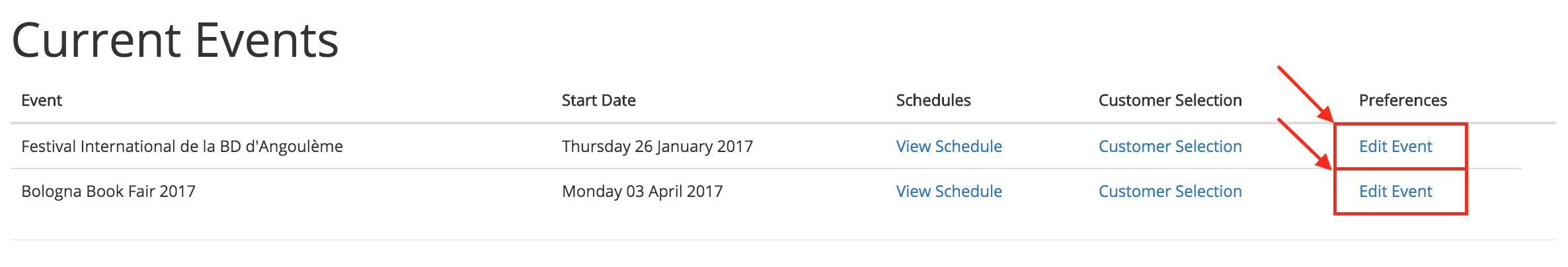
Task: Click the Schedules column header
Action: [933, 100]
